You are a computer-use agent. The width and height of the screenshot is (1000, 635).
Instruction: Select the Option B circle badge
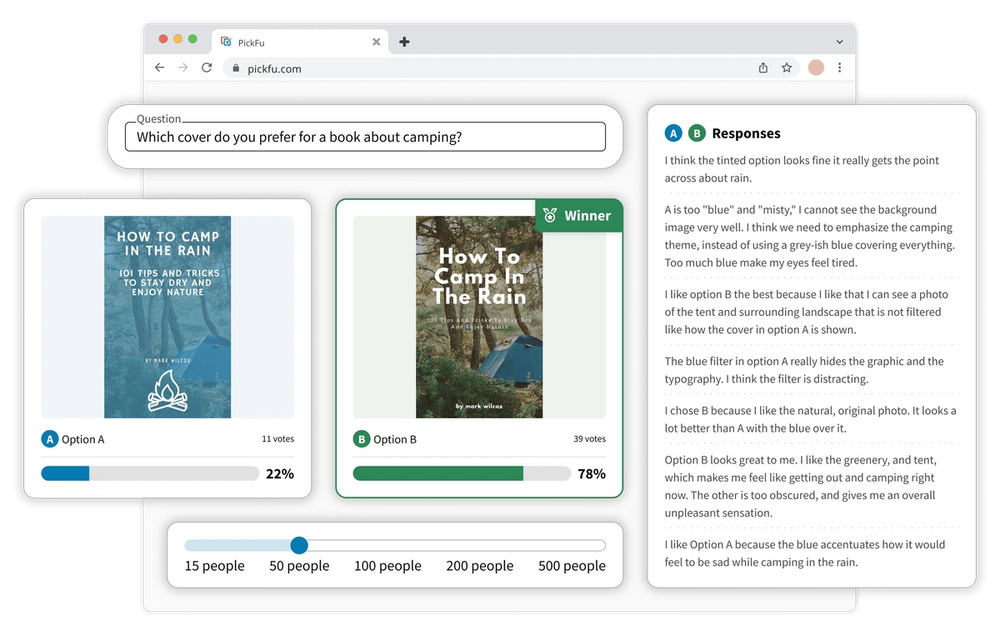(362, 439)
